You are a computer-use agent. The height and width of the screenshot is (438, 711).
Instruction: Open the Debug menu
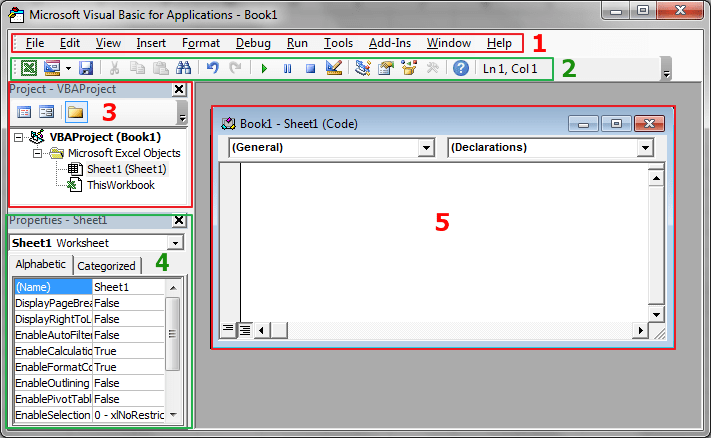(x=253, y=43)
